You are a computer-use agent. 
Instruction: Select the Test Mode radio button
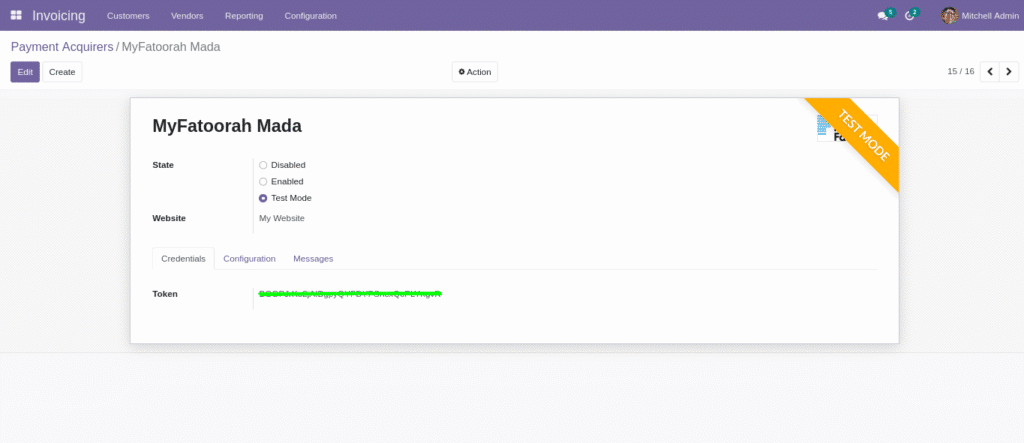tap(263, 198)
